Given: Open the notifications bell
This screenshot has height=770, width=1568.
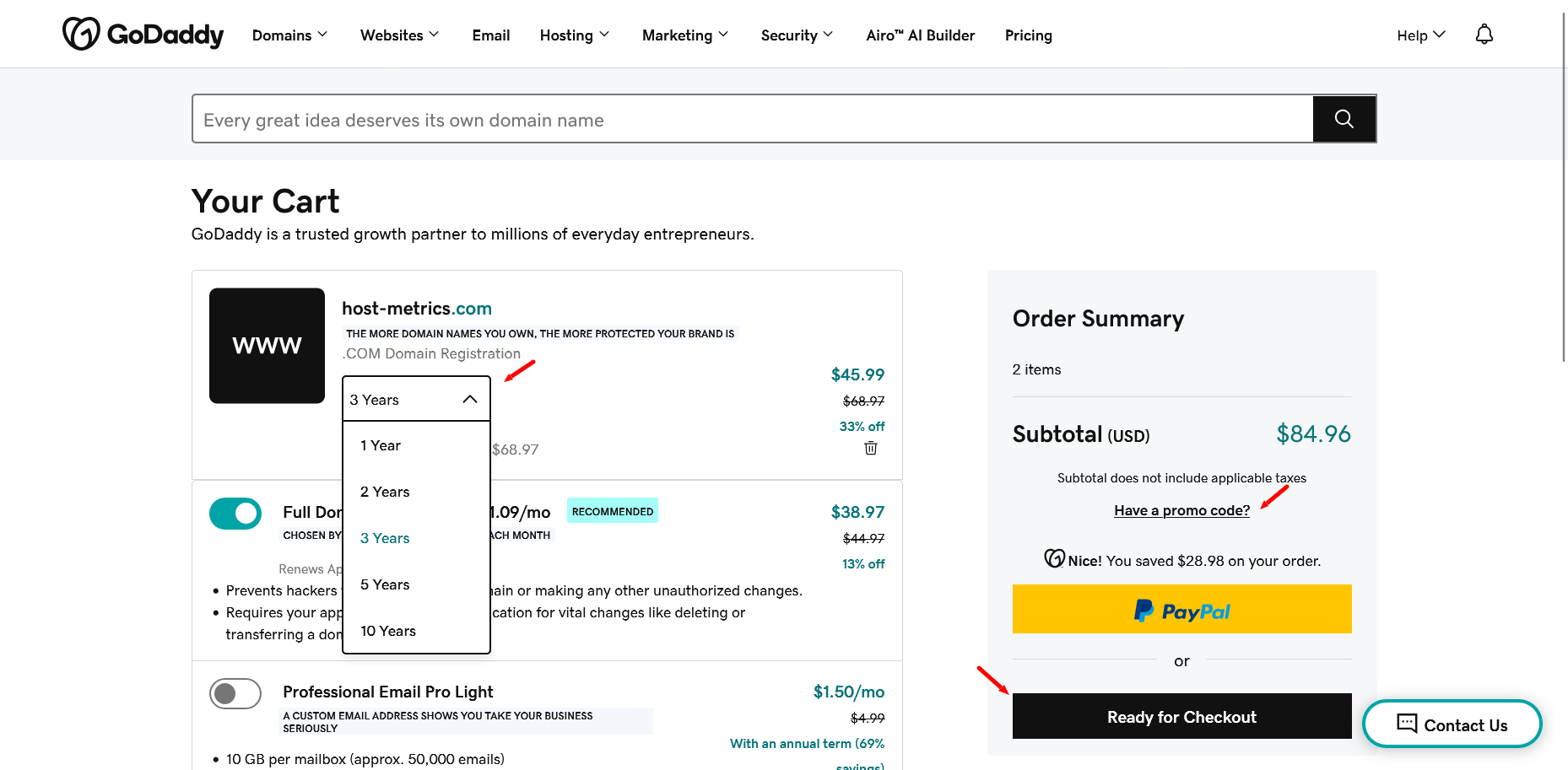Looking at the screenshot, I should pyautogui.click(x=1484, y=35).
